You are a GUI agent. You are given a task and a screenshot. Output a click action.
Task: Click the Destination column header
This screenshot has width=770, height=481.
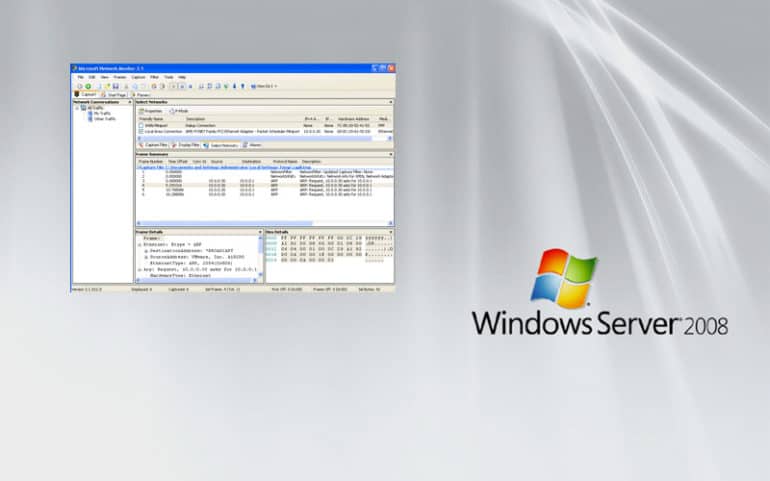(251, 162)
